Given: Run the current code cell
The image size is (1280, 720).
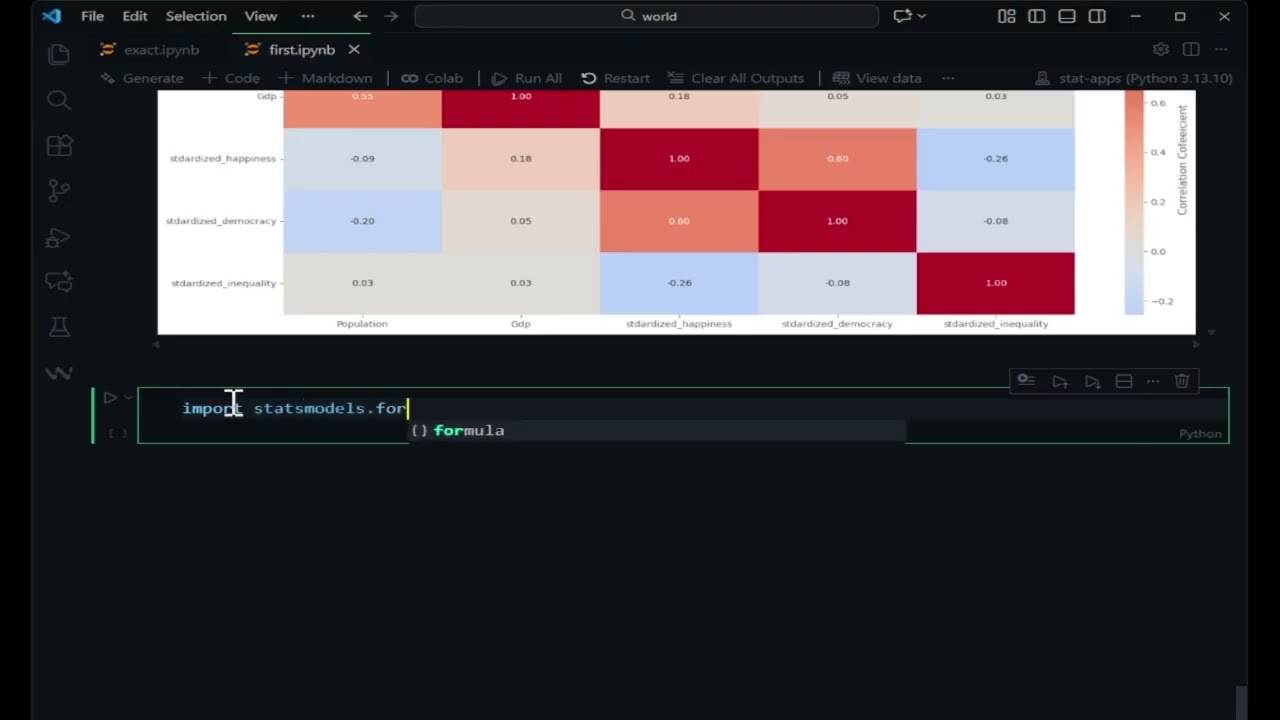Looking at the screenshot, I should tap(110, 397).
